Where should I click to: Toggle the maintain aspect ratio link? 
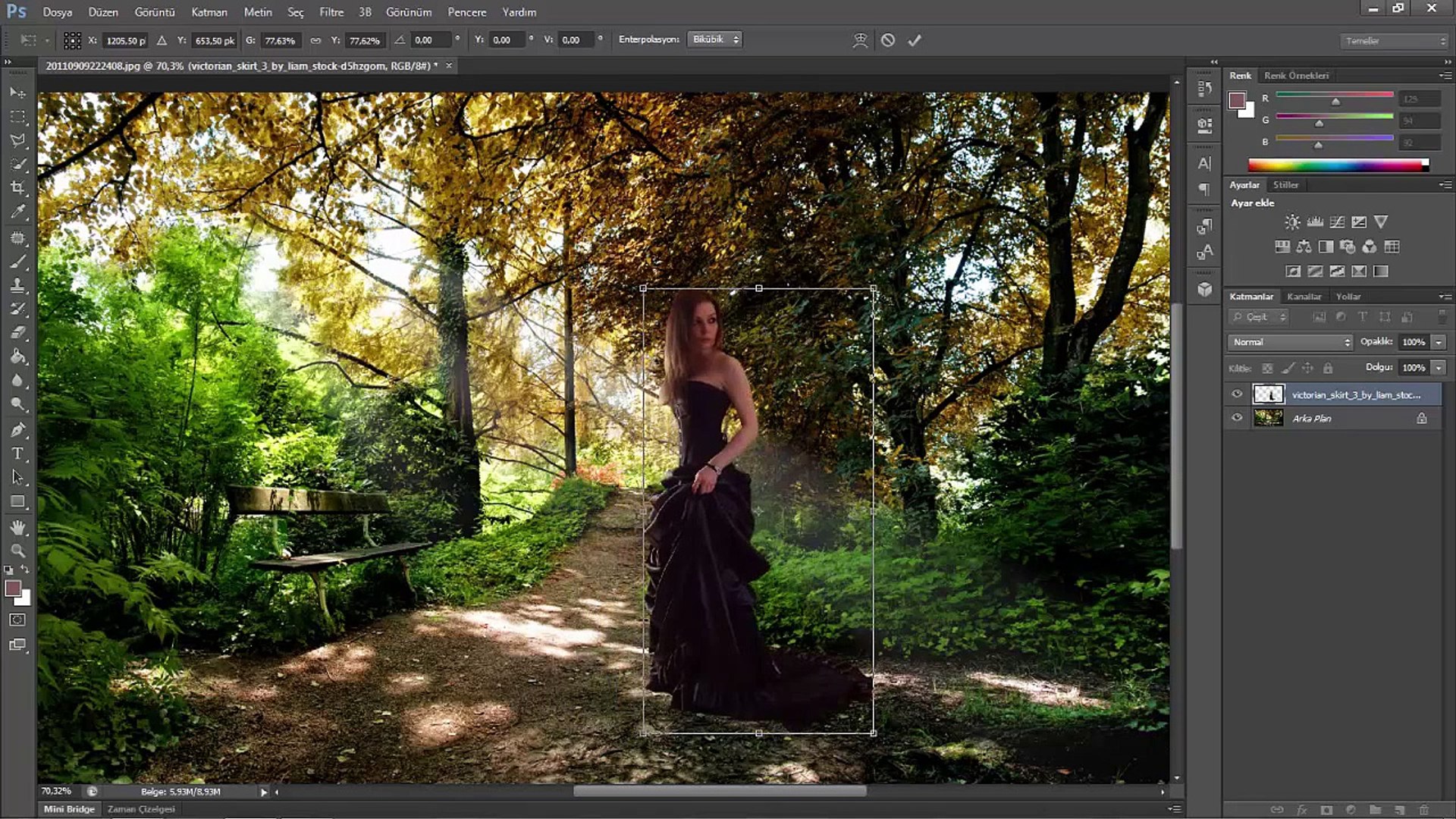(x=315, y=40)
